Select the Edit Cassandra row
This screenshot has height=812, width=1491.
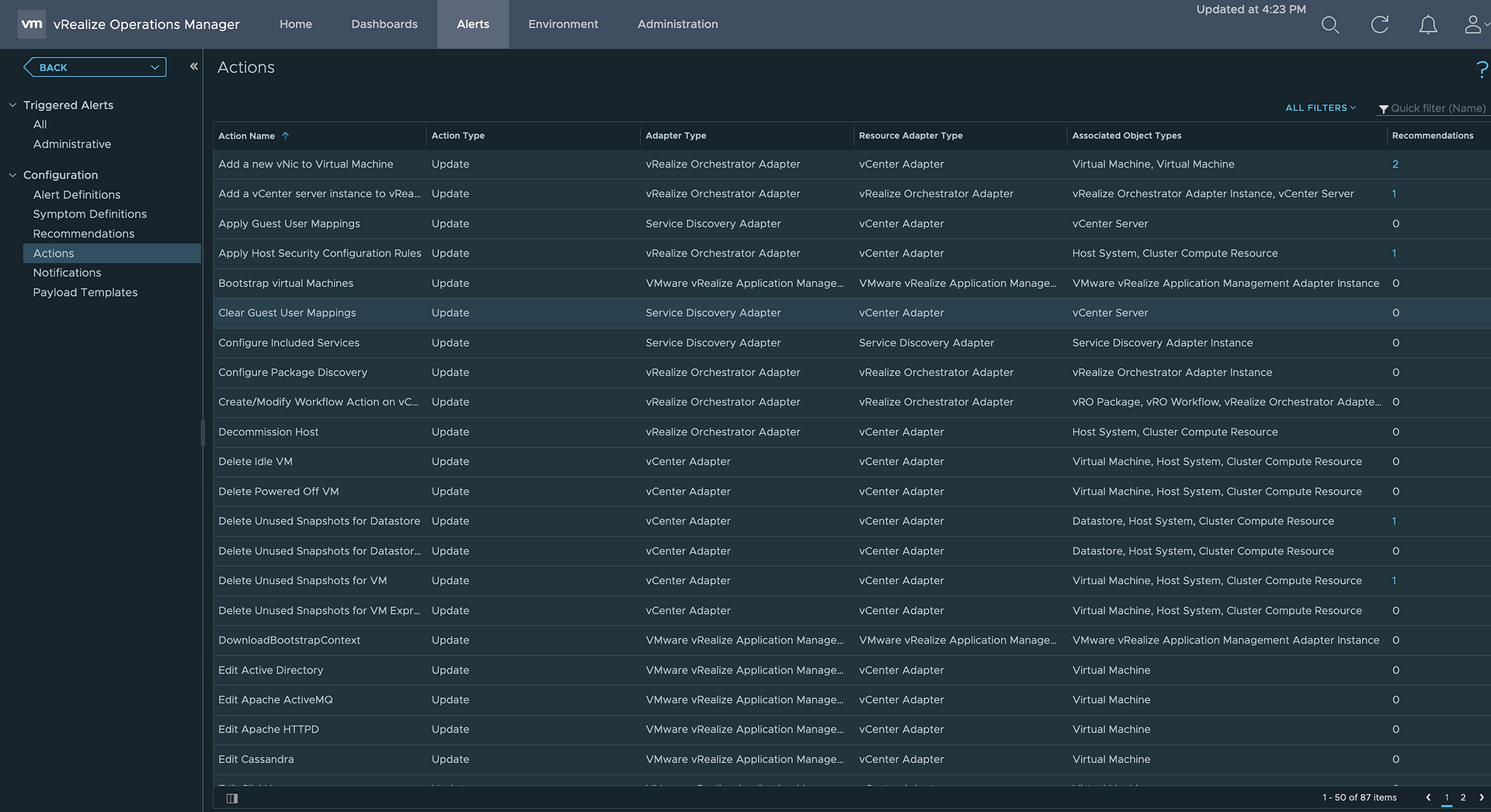[x=852, y=760]
